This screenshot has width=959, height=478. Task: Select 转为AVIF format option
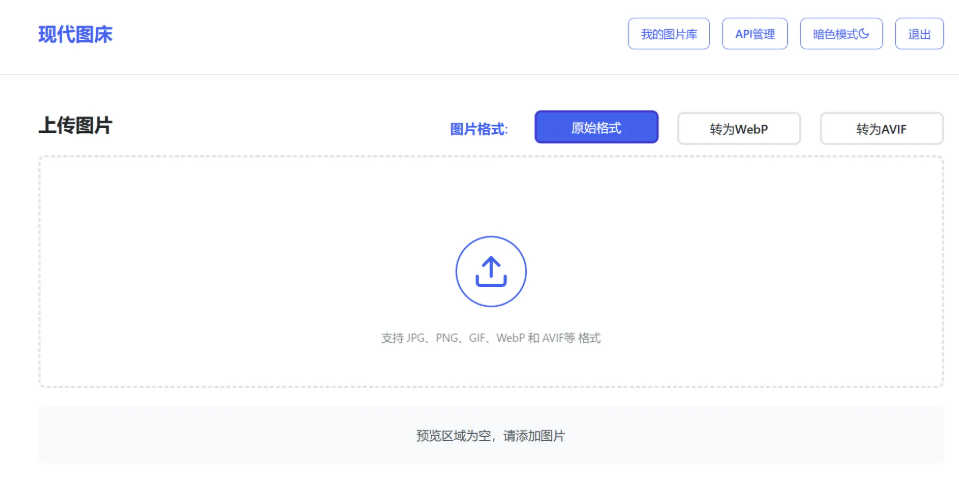tap(881, 129)
